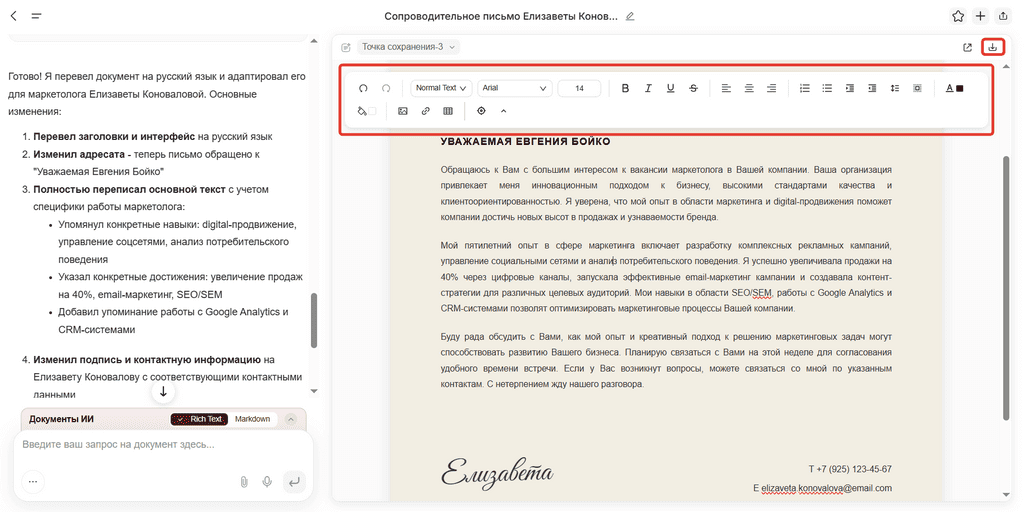1024x512 pixels.
Task: Open text color picker
Action: coord(954,88)
